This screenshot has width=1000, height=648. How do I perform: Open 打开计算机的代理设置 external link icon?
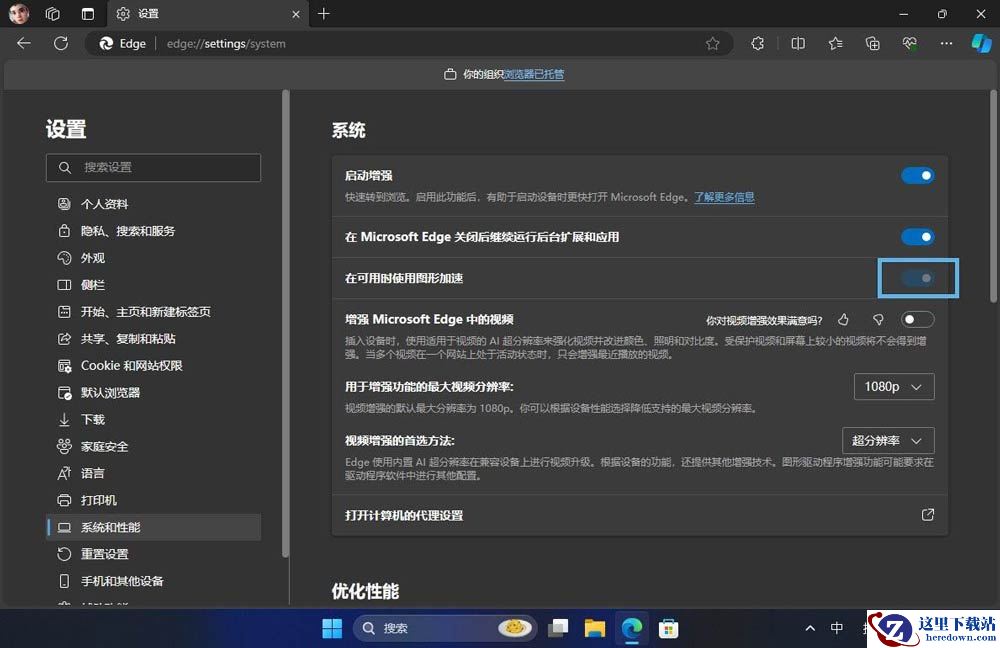point(928,515)
